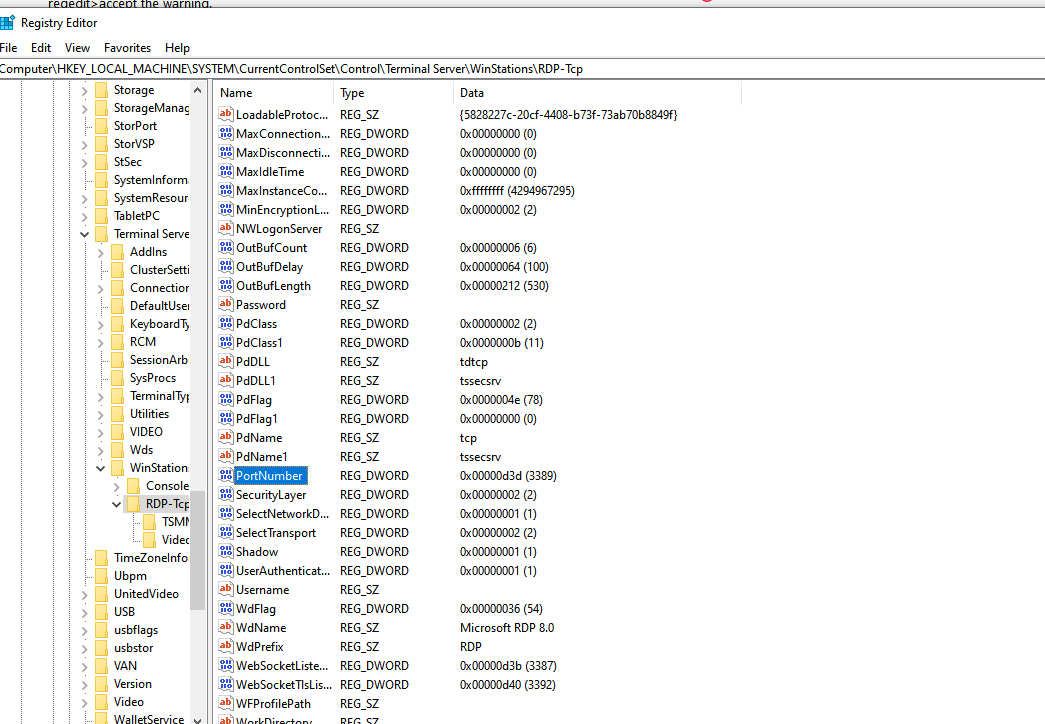Image resolution: width=1045 pixels, height=724 pixels.
Task: Click the DWORD icon beside SecurityLayer
Action: click(225, 494)
